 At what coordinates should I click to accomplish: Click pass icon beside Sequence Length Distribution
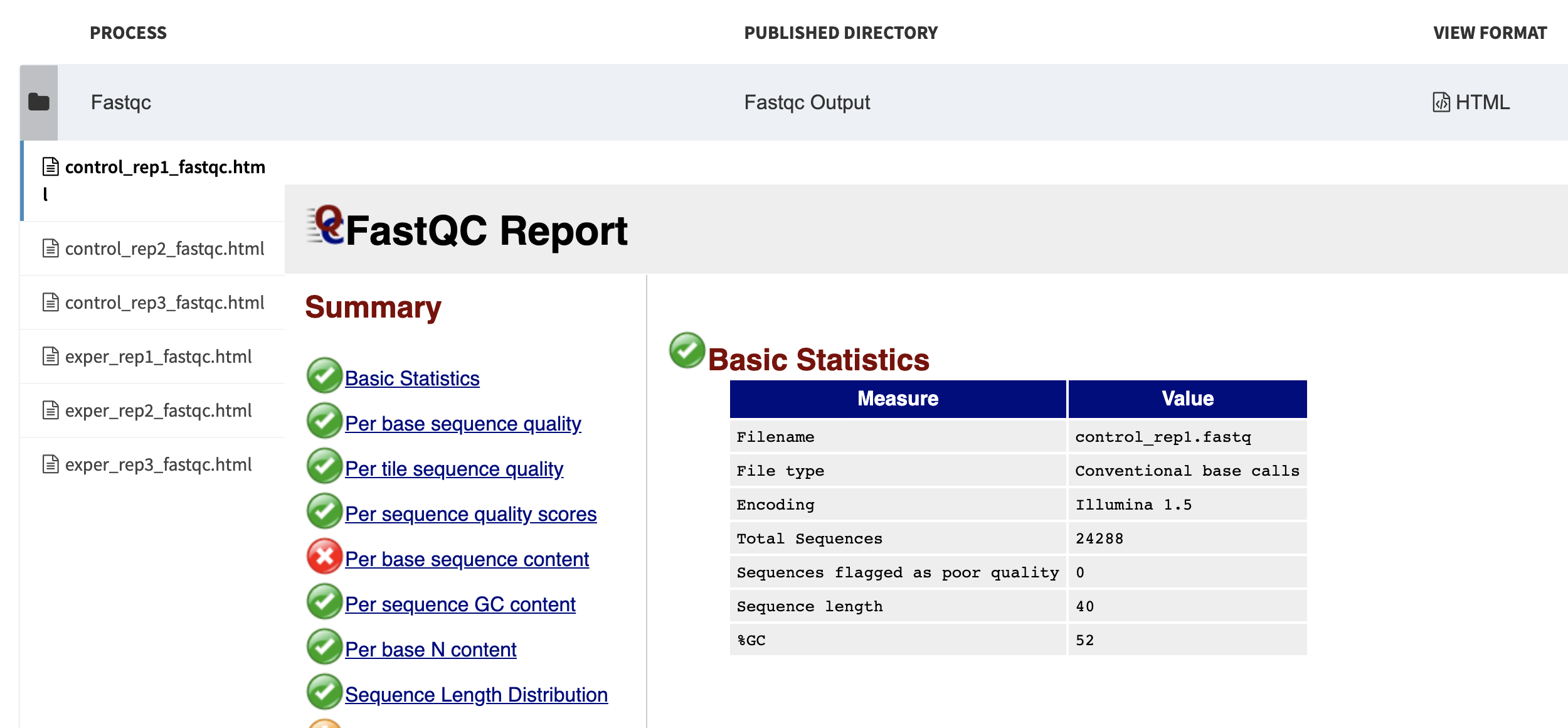click(x=324, y=692)
